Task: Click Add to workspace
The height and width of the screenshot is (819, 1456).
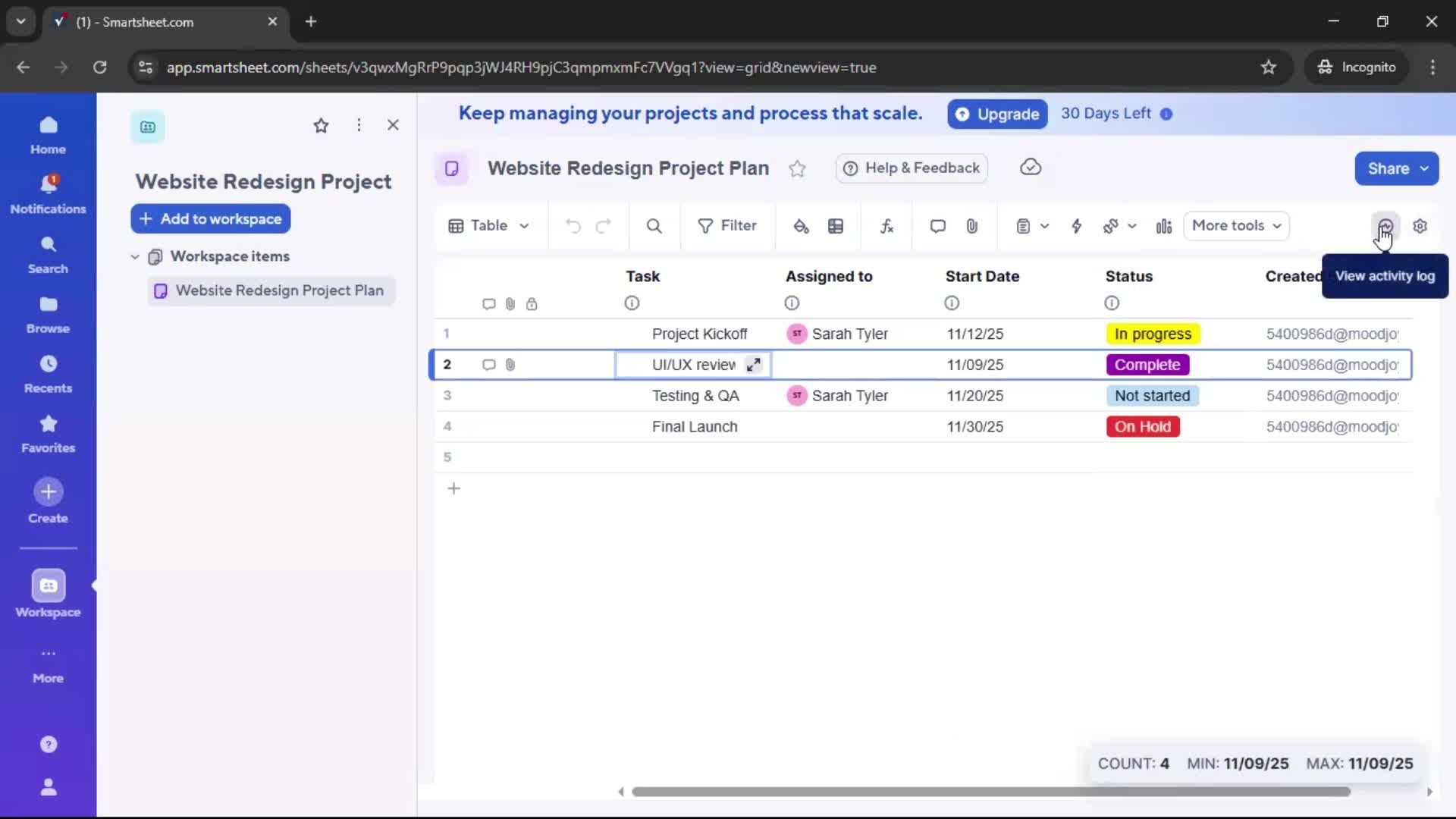Action: [210, 218]
